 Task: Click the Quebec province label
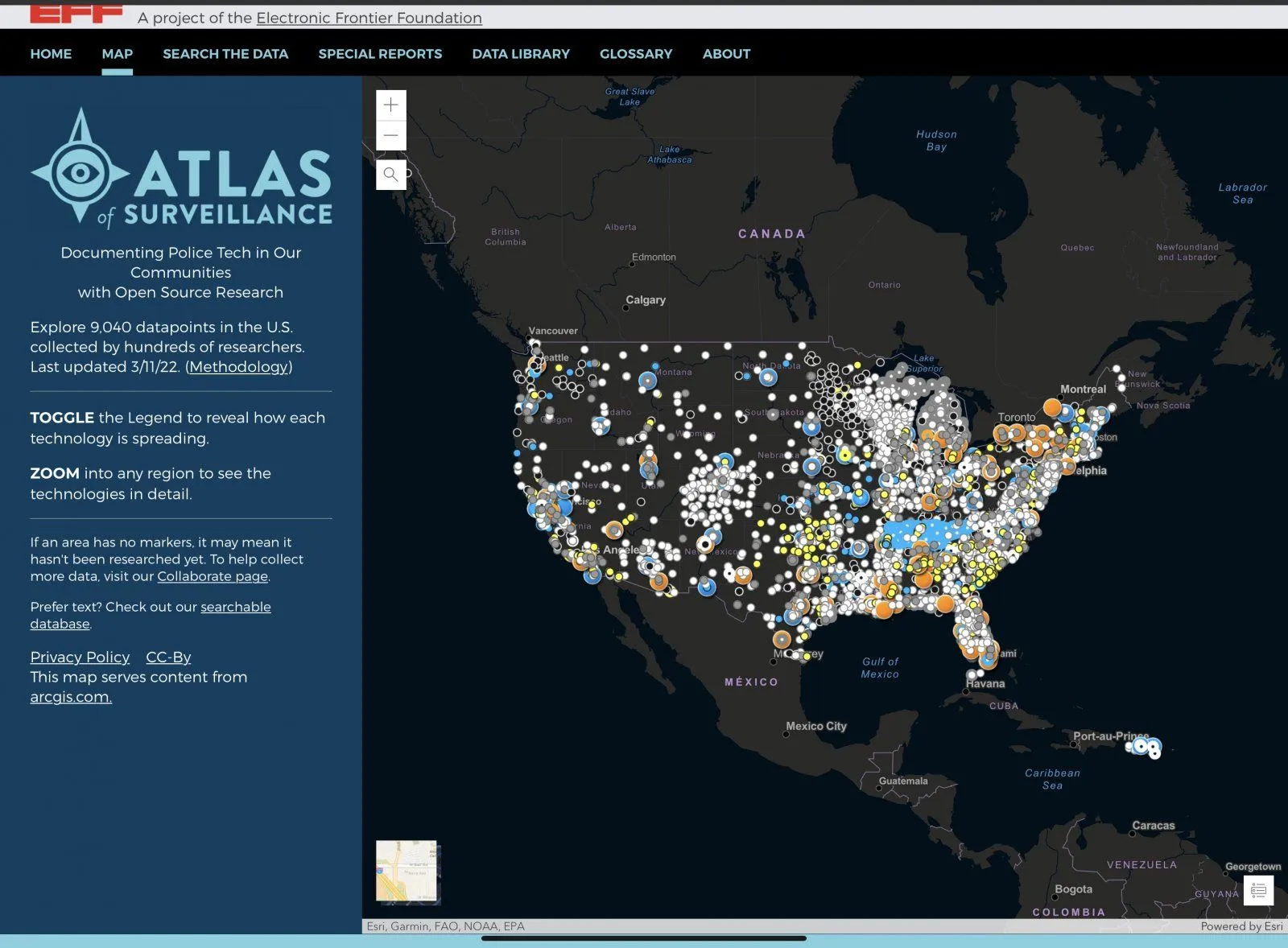pos(1077,248)
